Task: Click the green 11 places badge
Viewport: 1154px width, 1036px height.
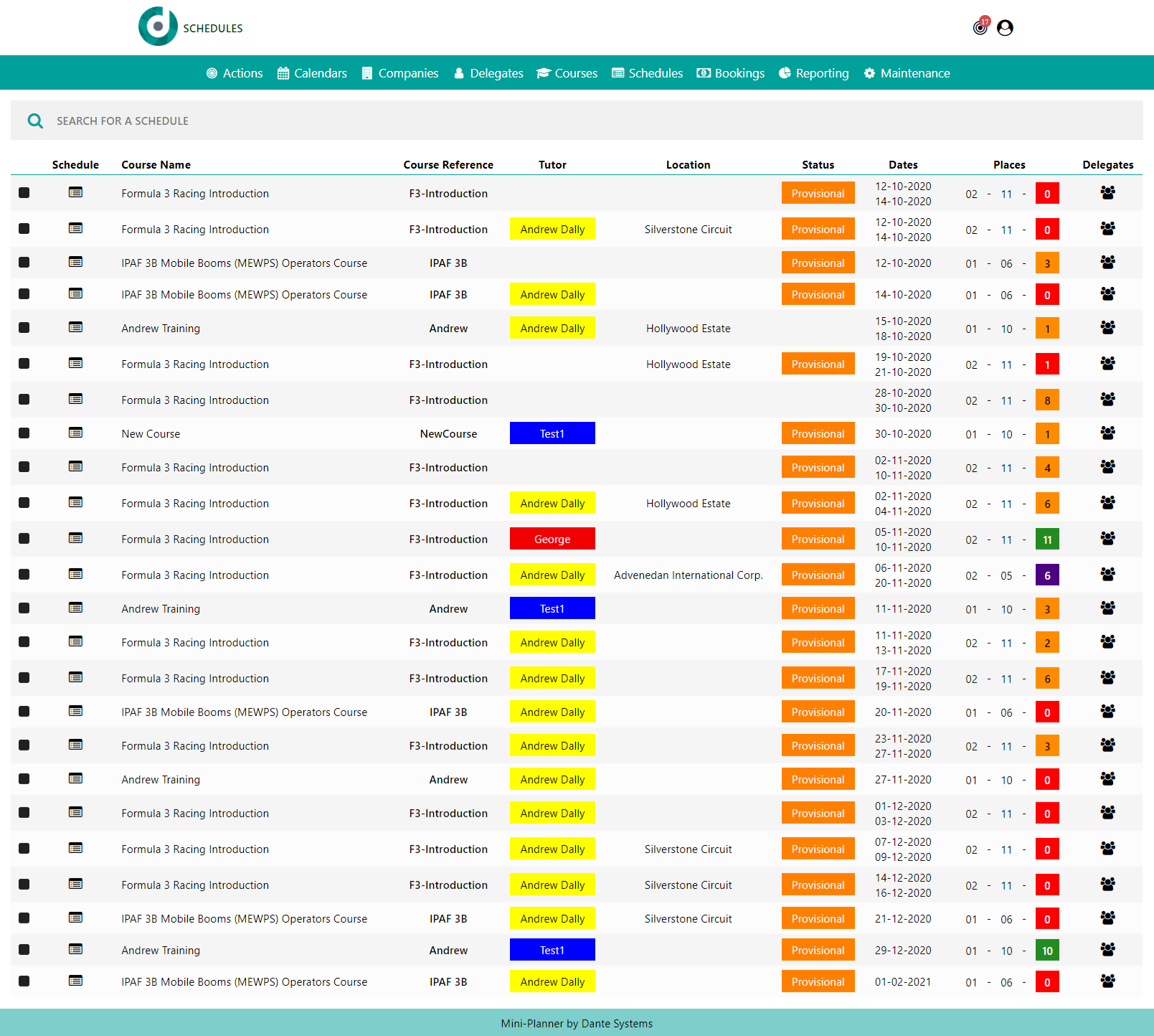Action: click(1047, 539)
